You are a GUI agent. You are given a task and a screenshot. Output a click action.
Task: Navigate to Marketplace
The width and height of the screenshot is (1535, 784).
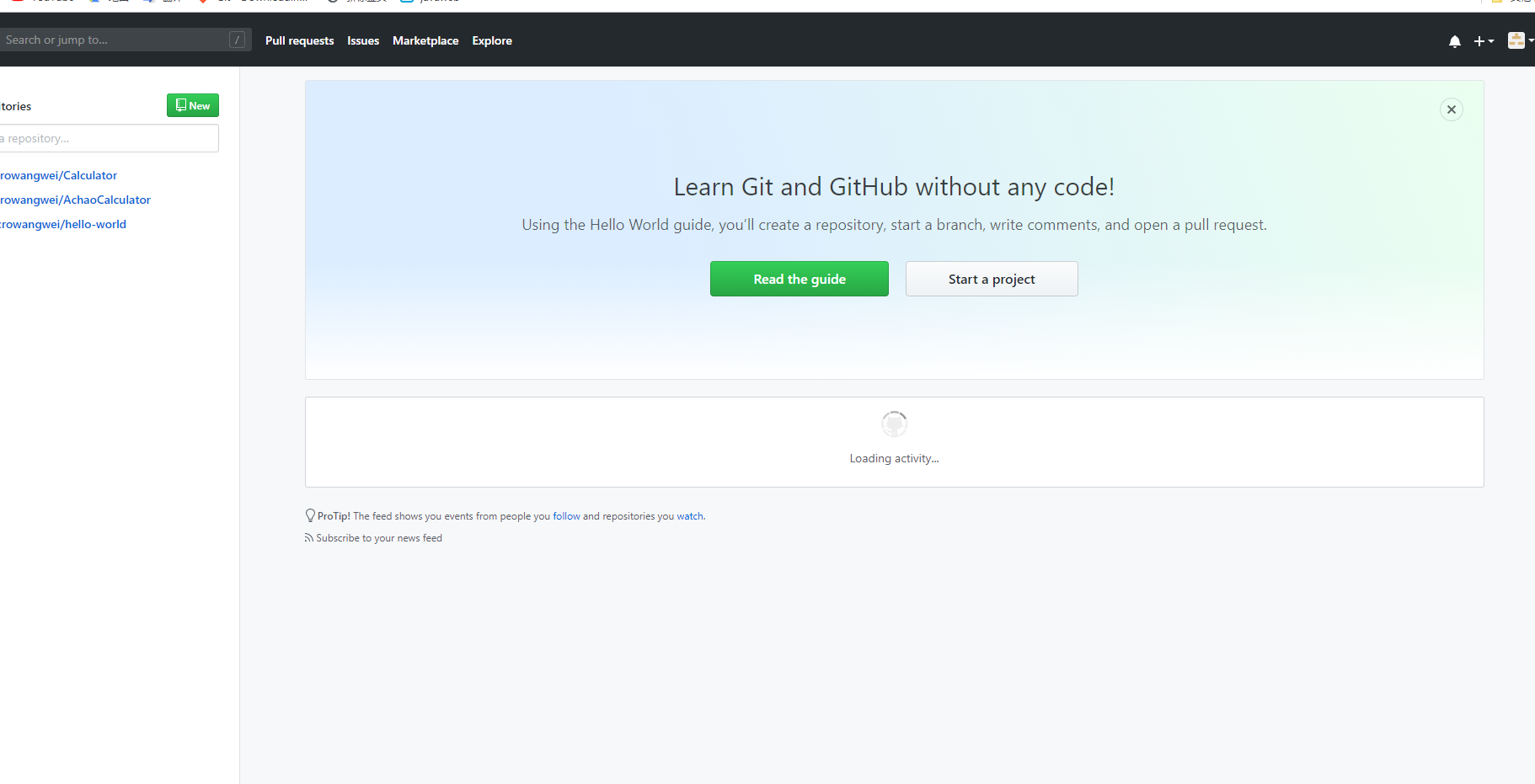[425, 40]
